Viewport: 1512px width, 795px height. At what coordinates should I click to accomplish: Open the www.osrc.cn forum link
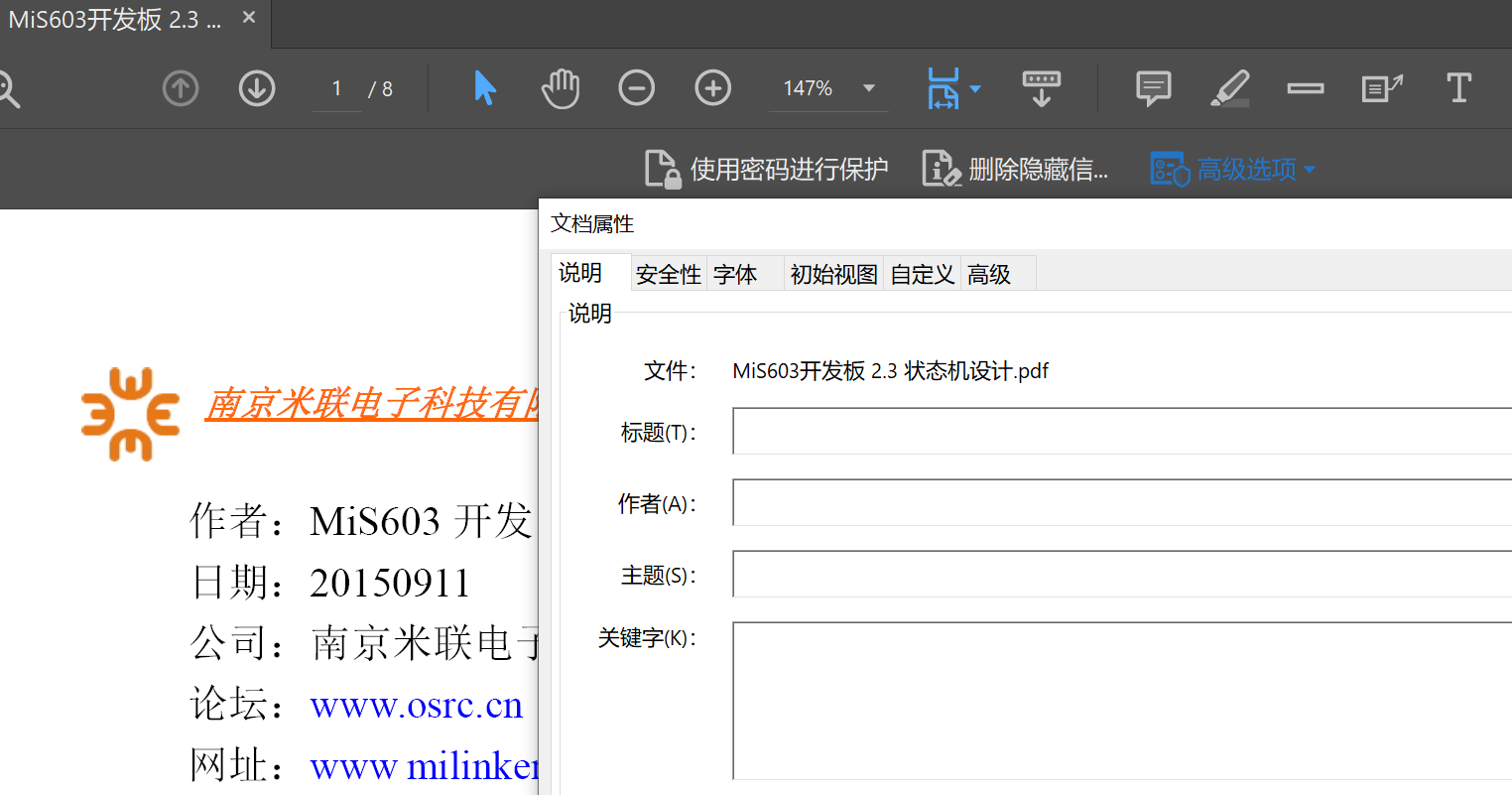(417, 705)
